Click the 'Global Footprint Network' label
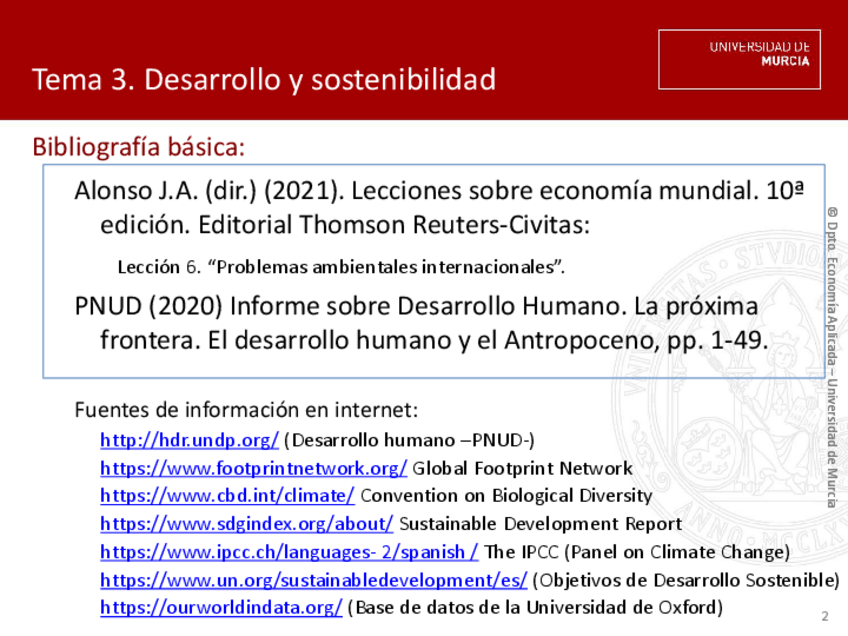Image resolution: width=848 pixels, height=636 pixels. 522,468
